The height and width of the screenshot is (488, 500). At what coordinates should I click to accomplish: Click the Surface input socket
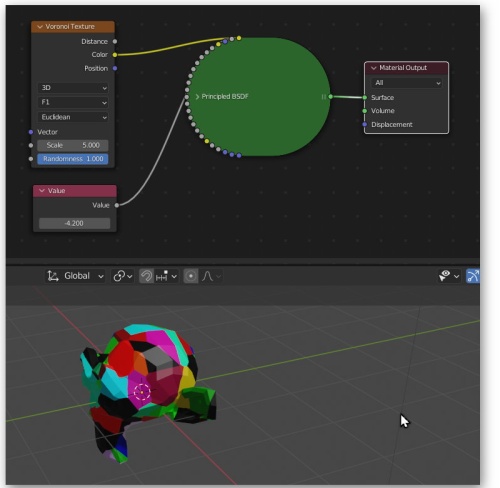[365, 98]
